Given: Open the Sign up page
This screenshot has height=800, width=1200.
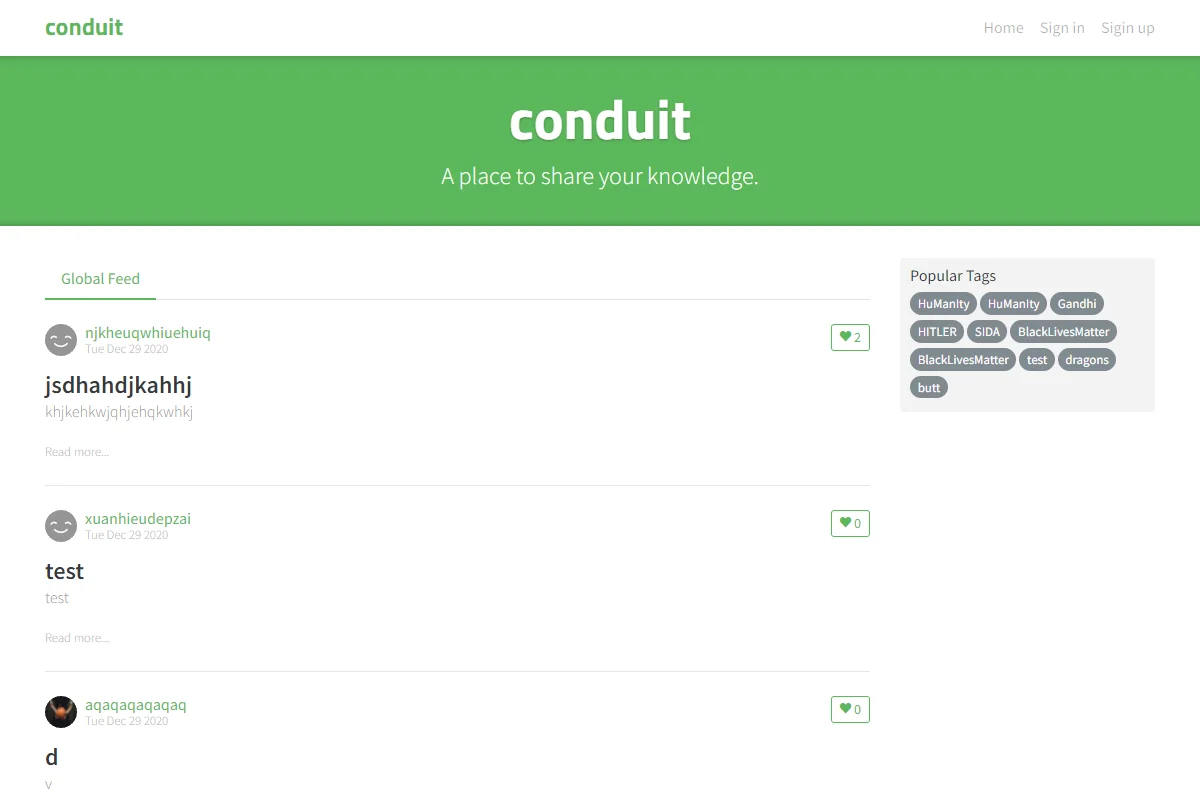Looking at the screenshot, I should pyautogui.click(x=1128, y=28).
